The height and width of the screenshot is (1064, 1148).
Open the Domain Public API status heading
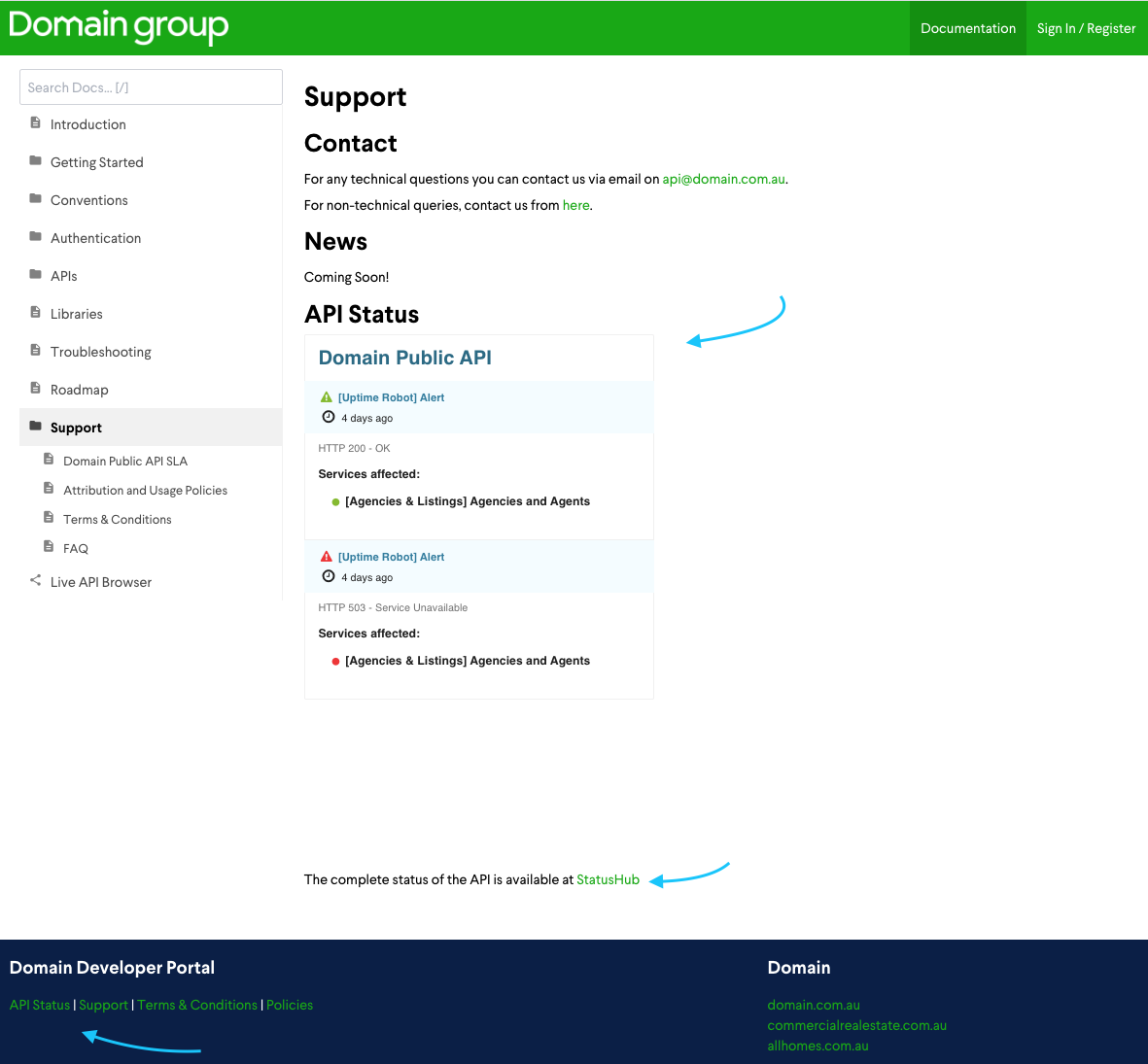coord(405,358)
